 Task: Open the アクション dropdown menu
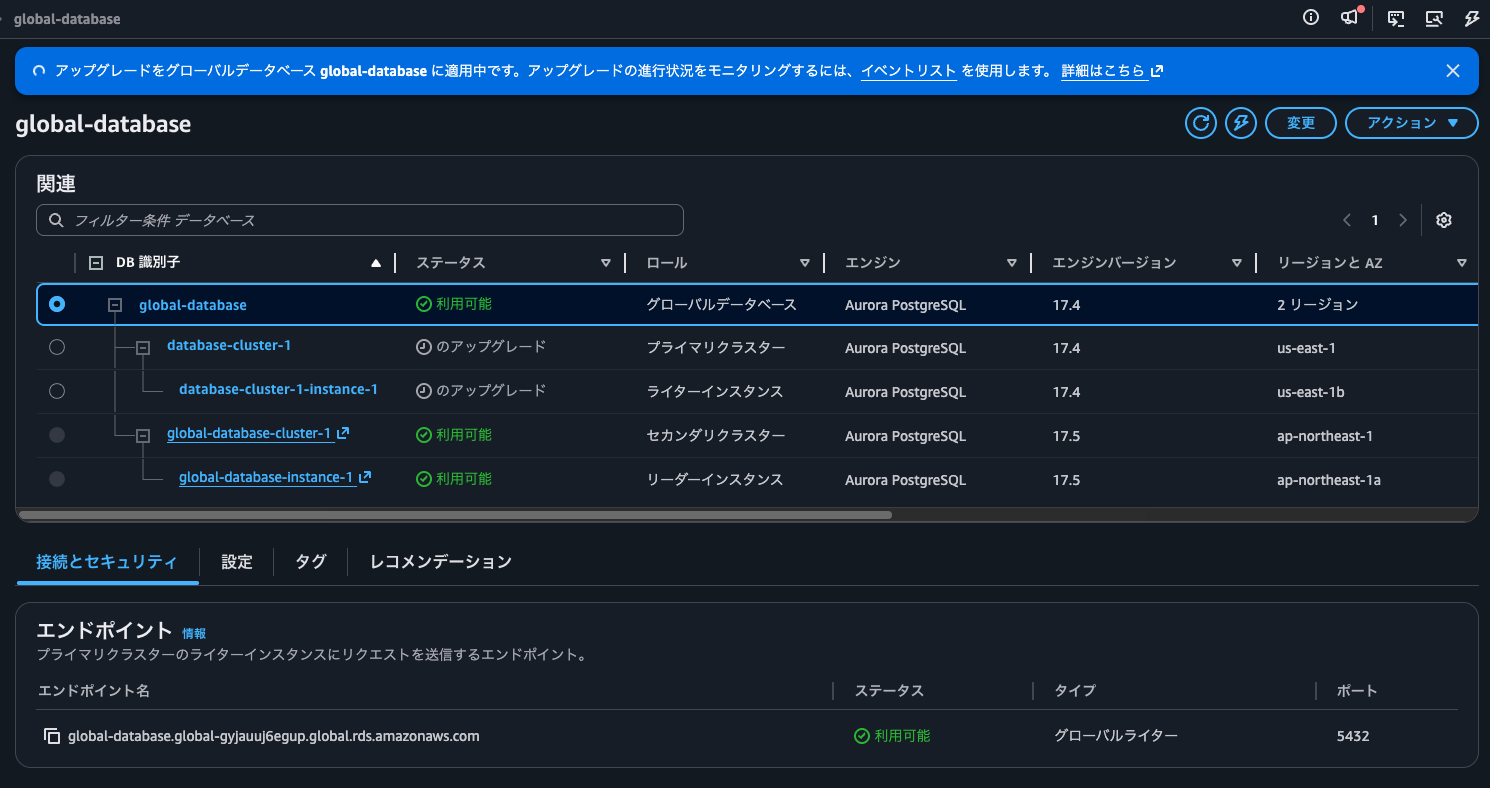(x=1411, y=122)
